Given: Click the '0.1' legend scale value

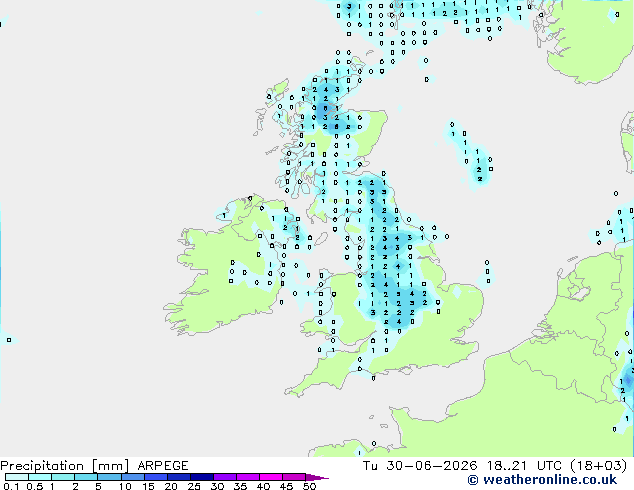Looking at the screenshot, I should point(11,486).
